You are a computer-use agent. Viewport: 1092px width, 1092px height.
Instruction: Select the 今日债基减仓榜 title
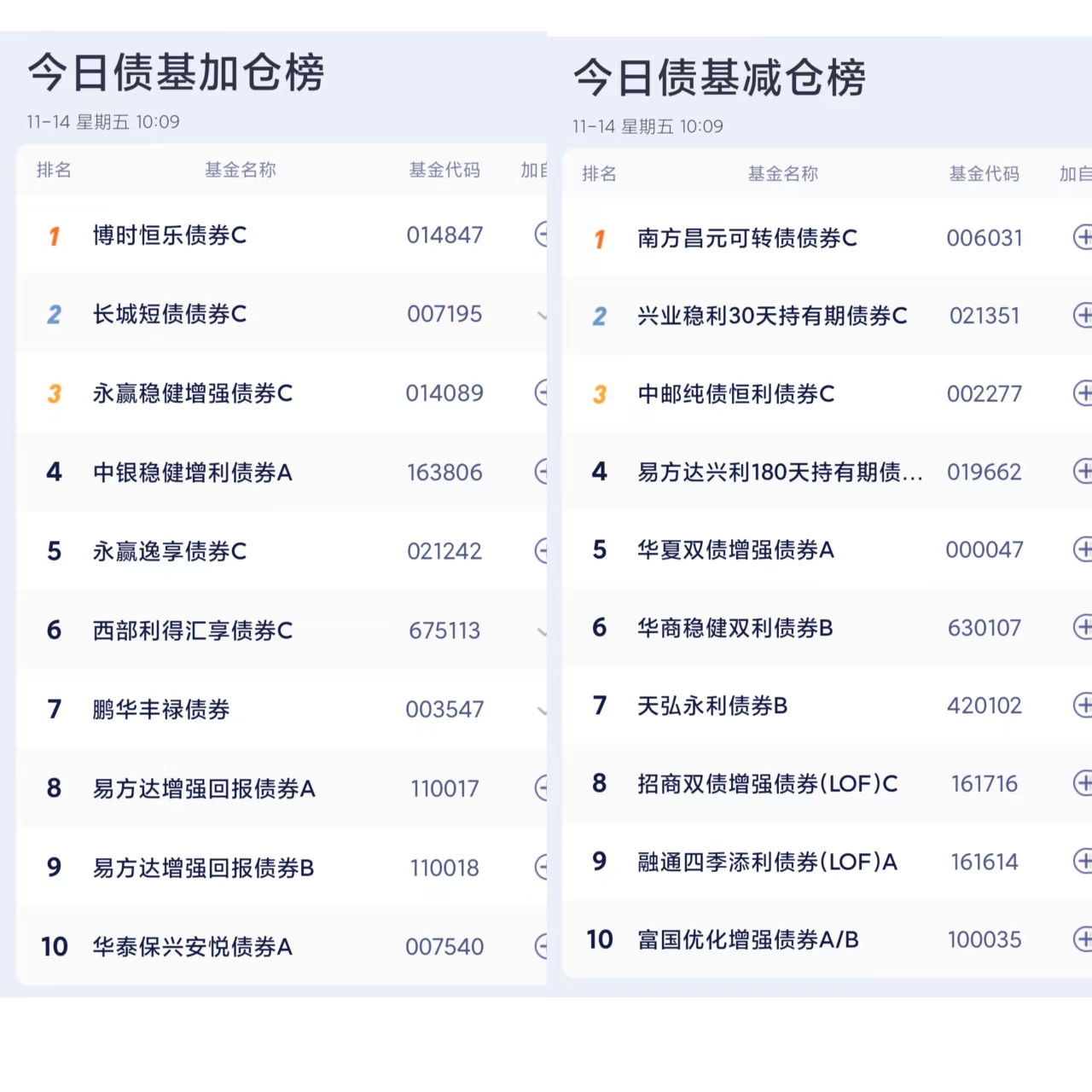[x=719, y=78]
